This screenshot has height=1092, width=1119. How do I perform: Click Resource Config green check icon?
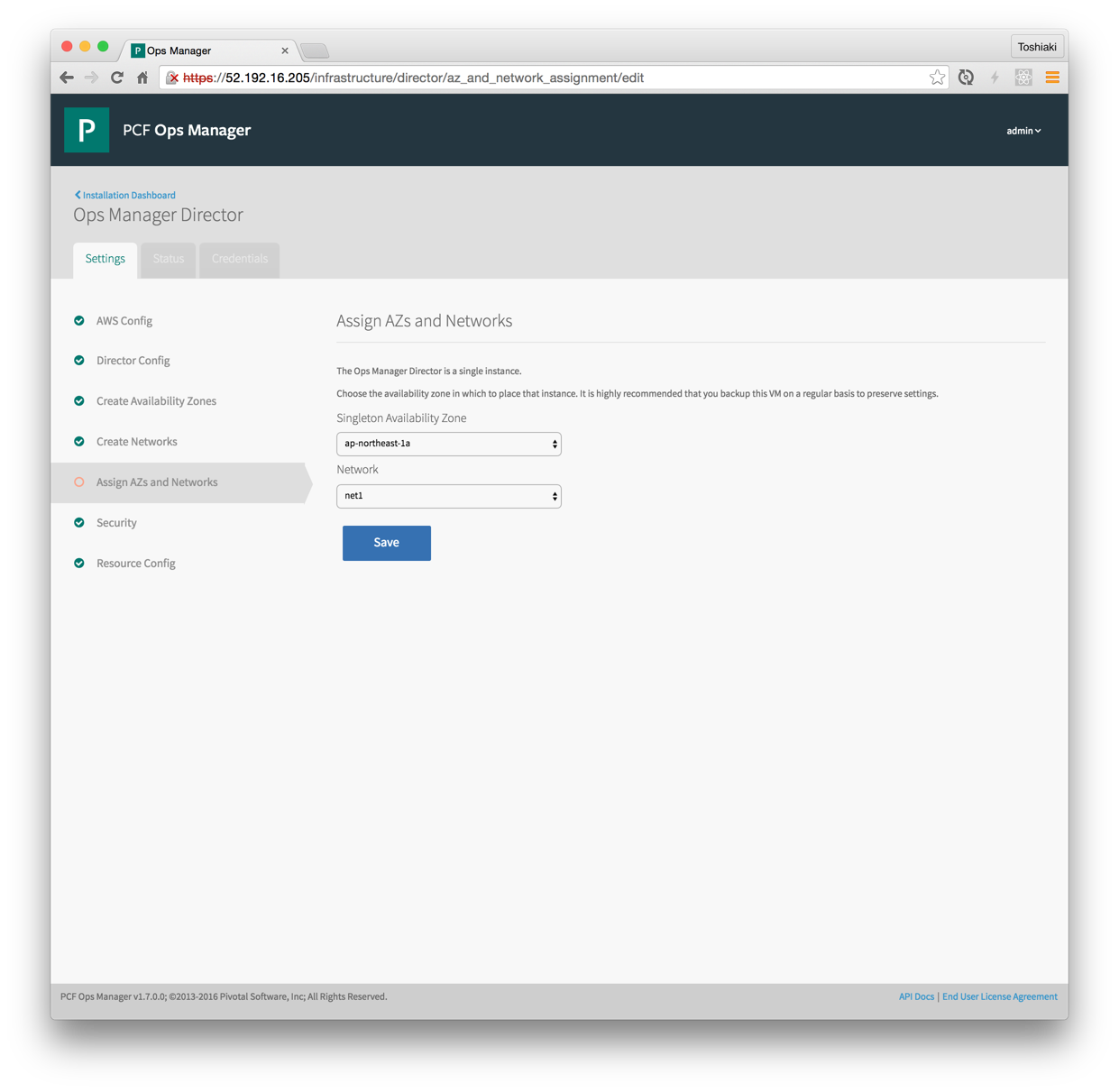coord(79,564)
